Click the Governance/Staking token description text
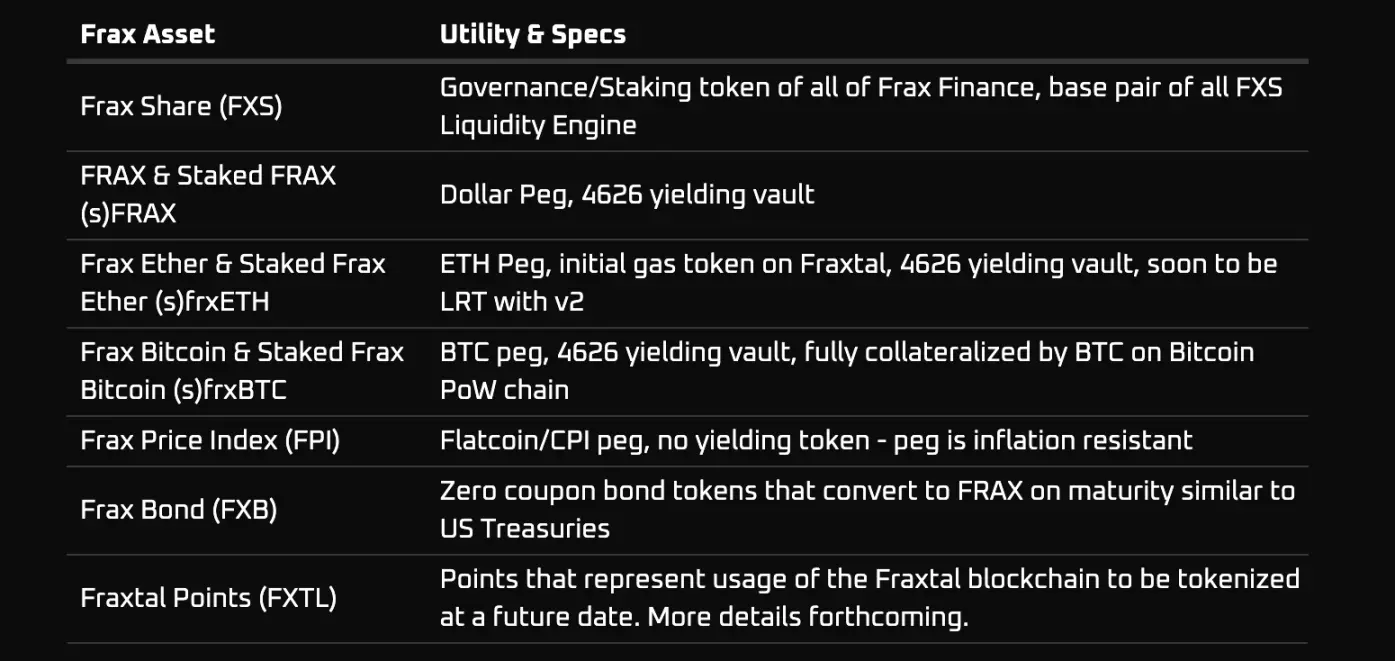This screenshot has height=661, width=1395. click(860, 88)
